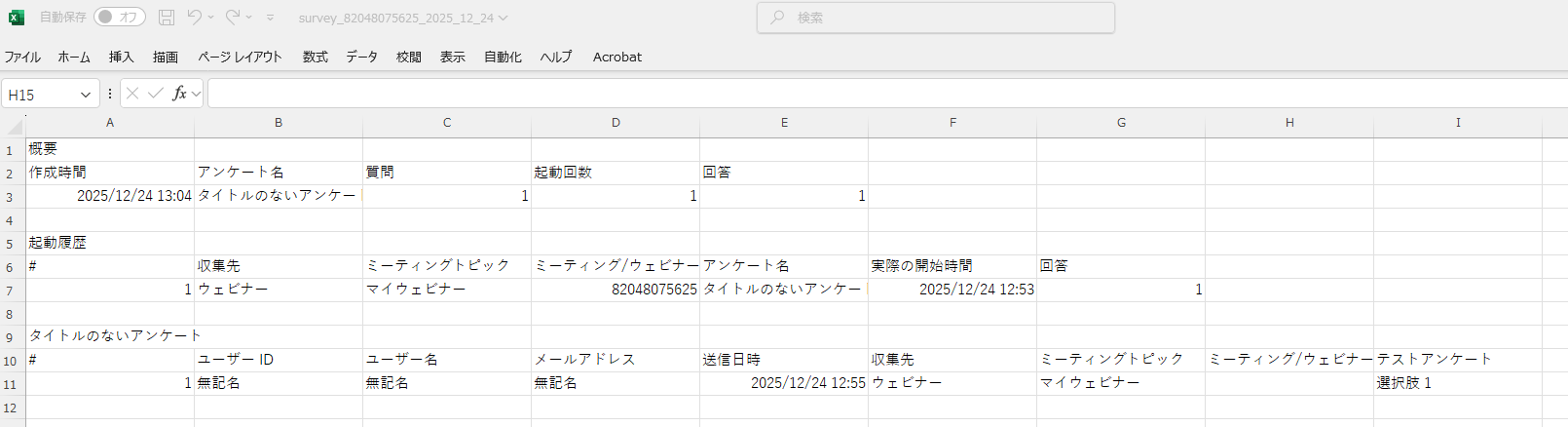Expand the Name Box dropdown arrow
1568x427 pixels.
[x=86, y=95]
